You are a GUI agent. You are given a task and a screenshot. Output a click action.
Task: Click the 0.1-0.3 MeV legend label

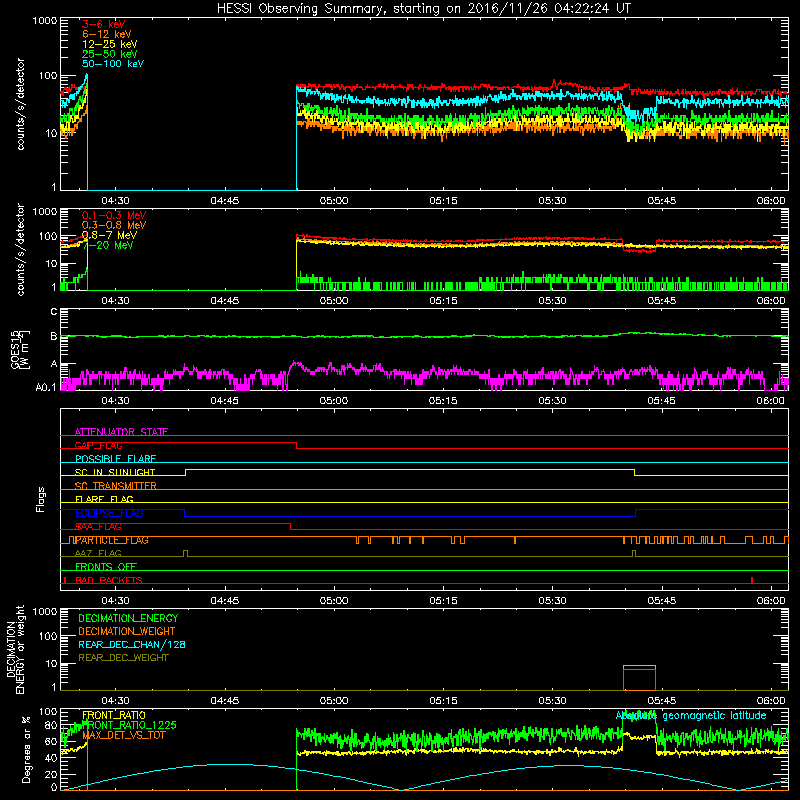[x=114, y=215]
